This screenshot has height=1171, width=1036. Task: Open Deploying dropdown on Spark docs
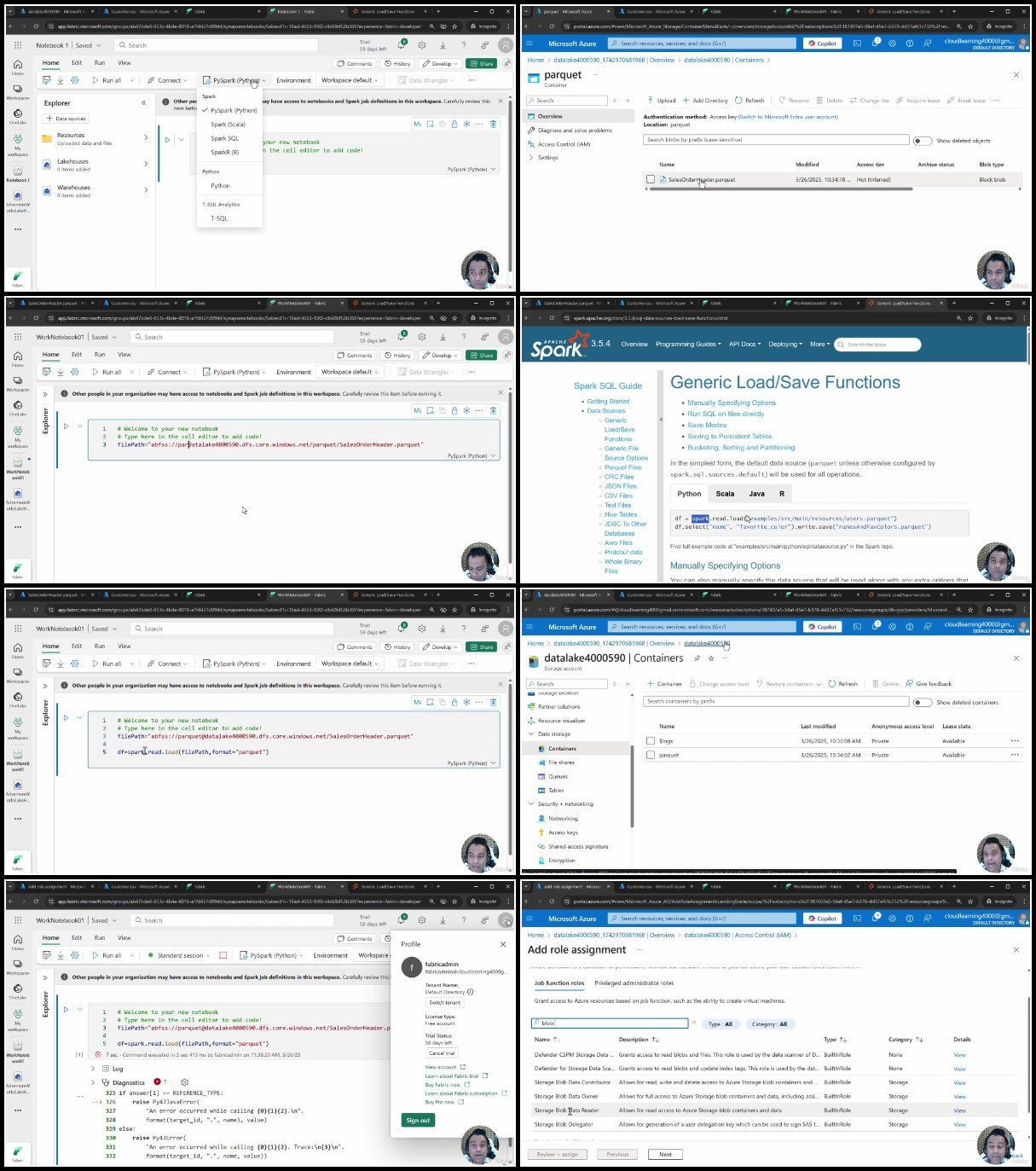pyautogui.click(x=785, y=345)
